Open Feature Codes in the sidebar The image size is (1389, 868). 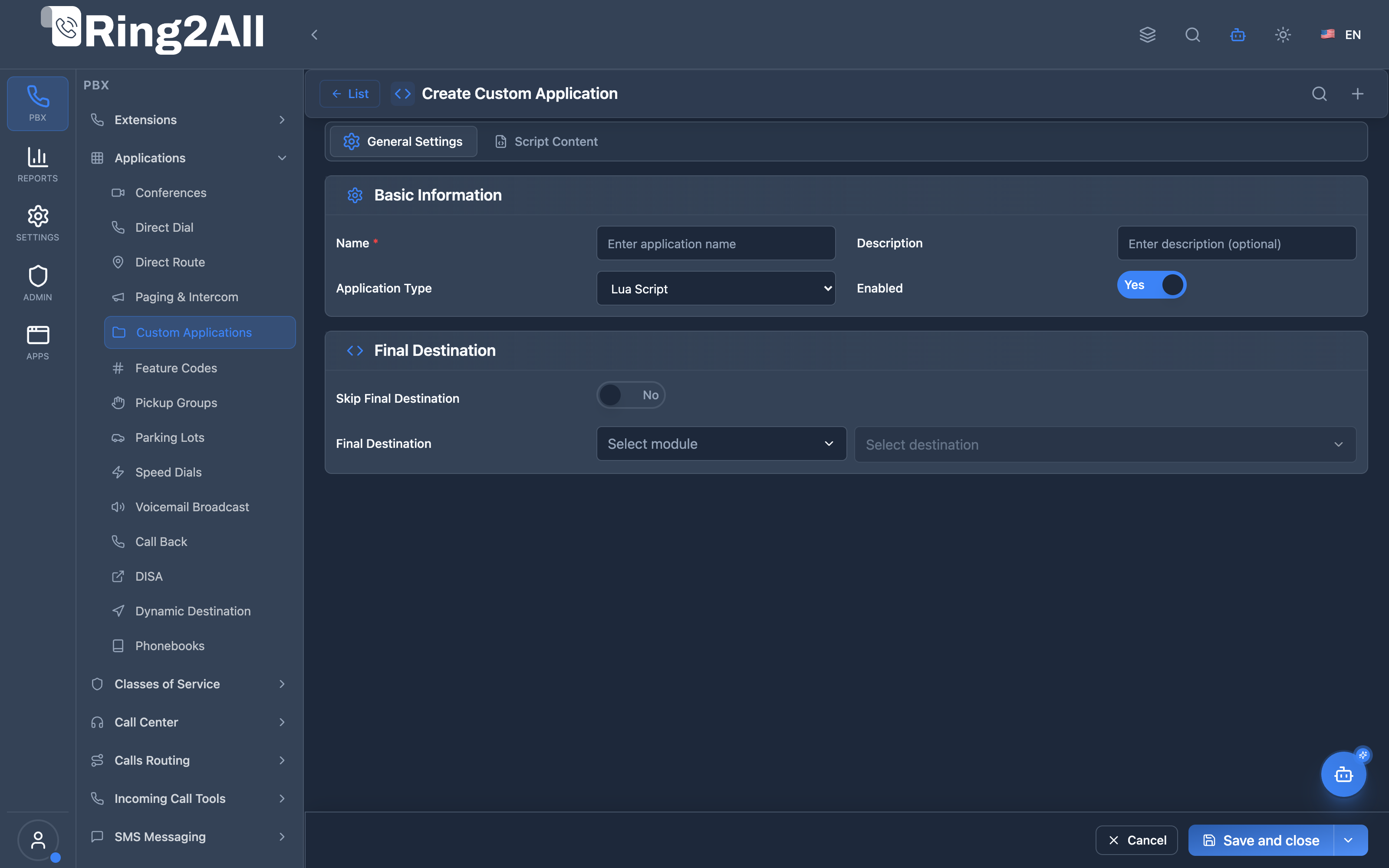click(199, 368)
